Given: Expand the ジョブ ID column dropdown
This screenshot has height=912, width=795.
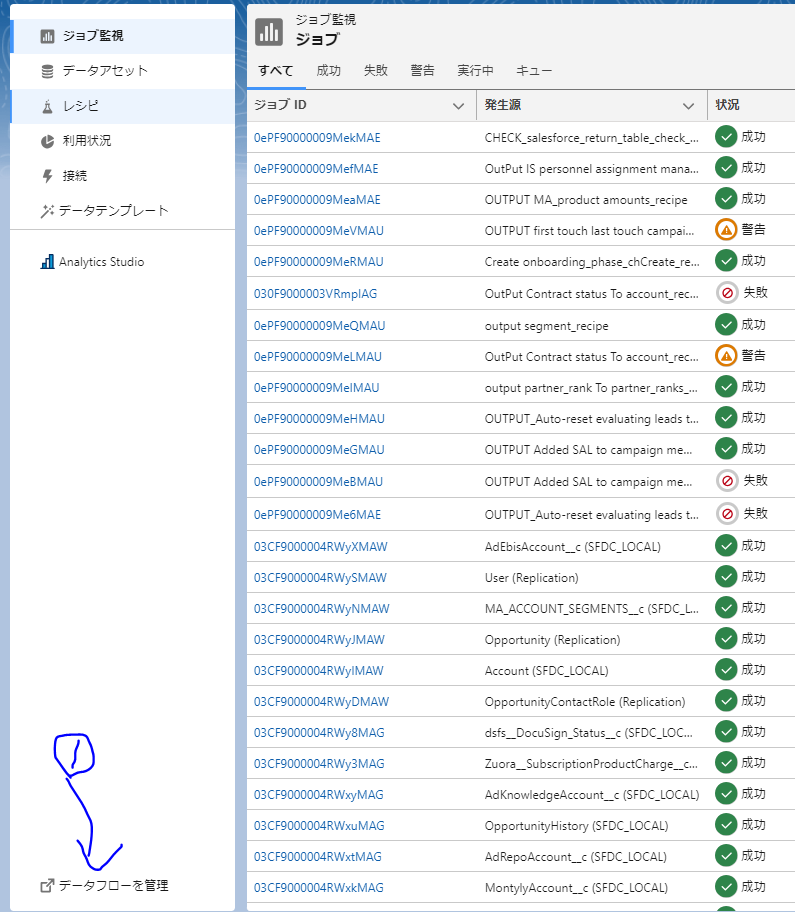Looking at the screenshot, I should (458, 106).
